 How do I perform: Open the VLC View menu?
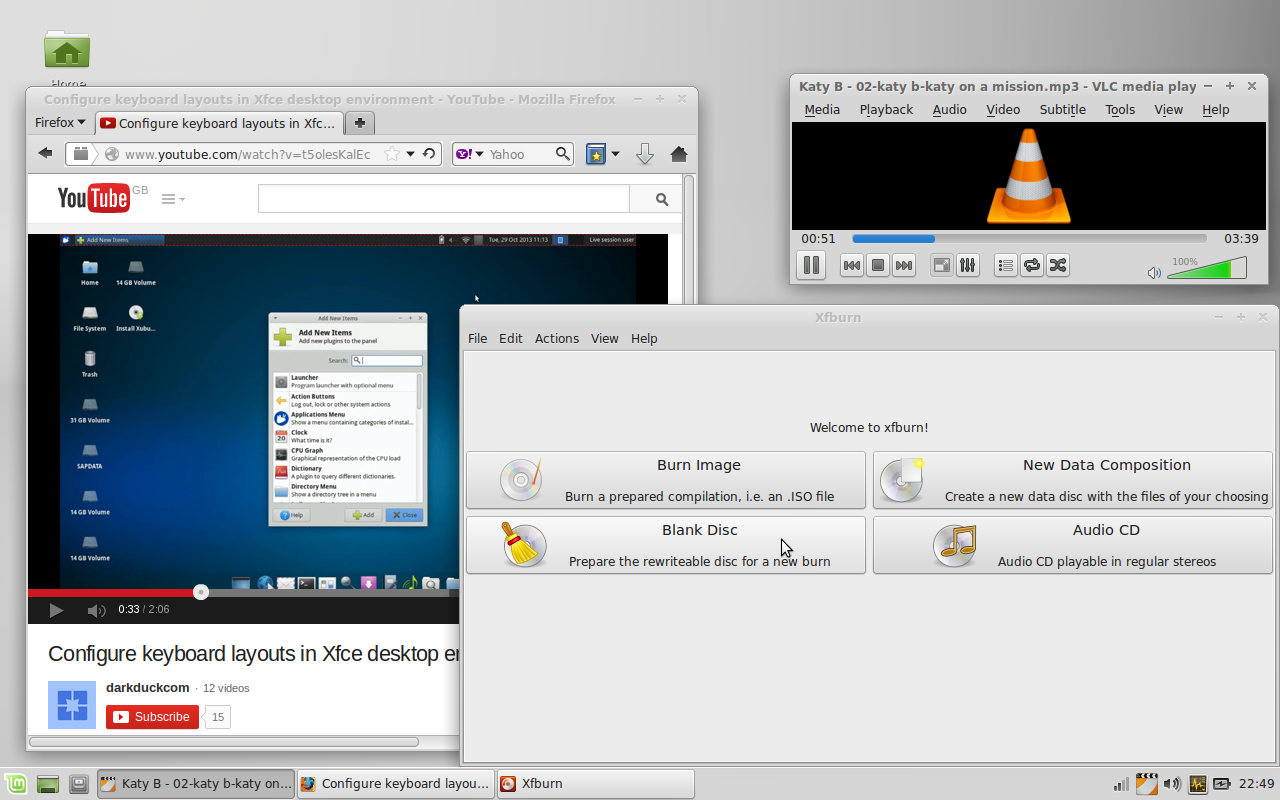click(1168, 110)
